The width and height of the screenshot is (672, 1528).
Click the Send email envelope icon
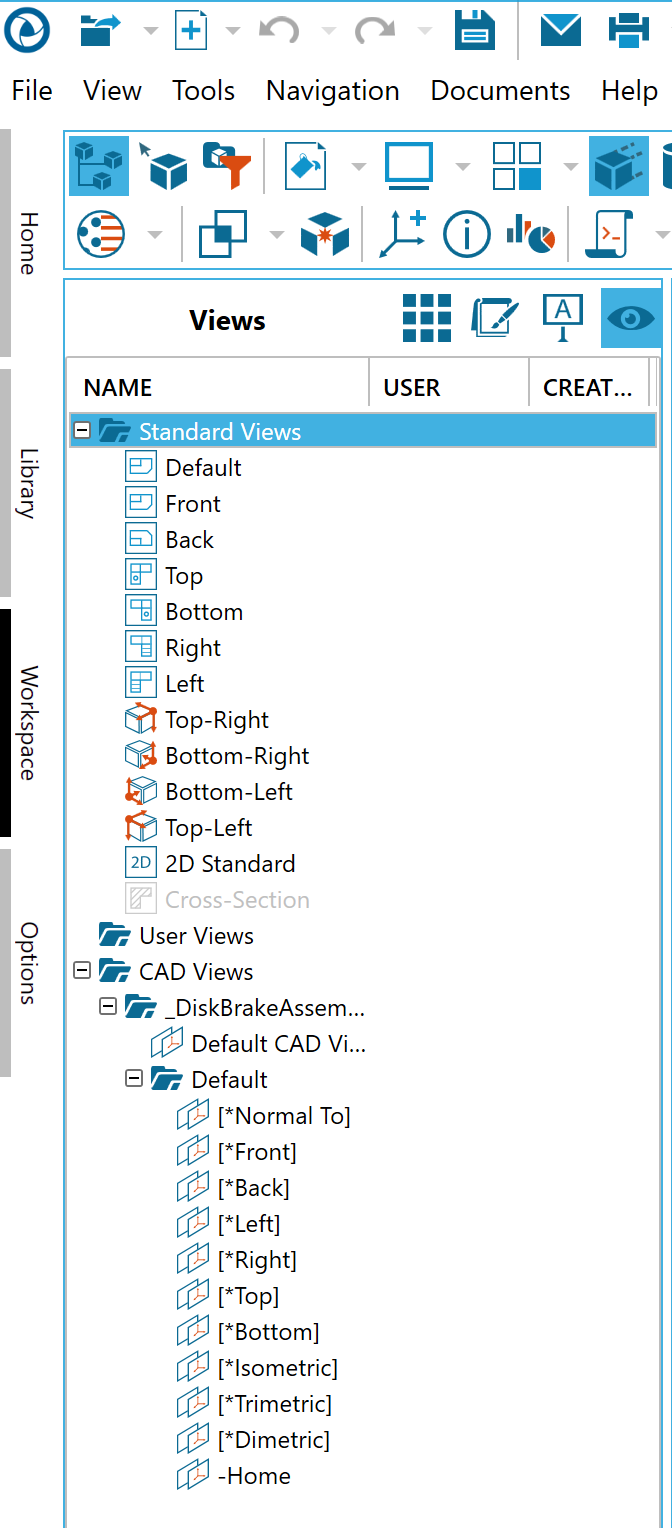[x=561, y=30]
